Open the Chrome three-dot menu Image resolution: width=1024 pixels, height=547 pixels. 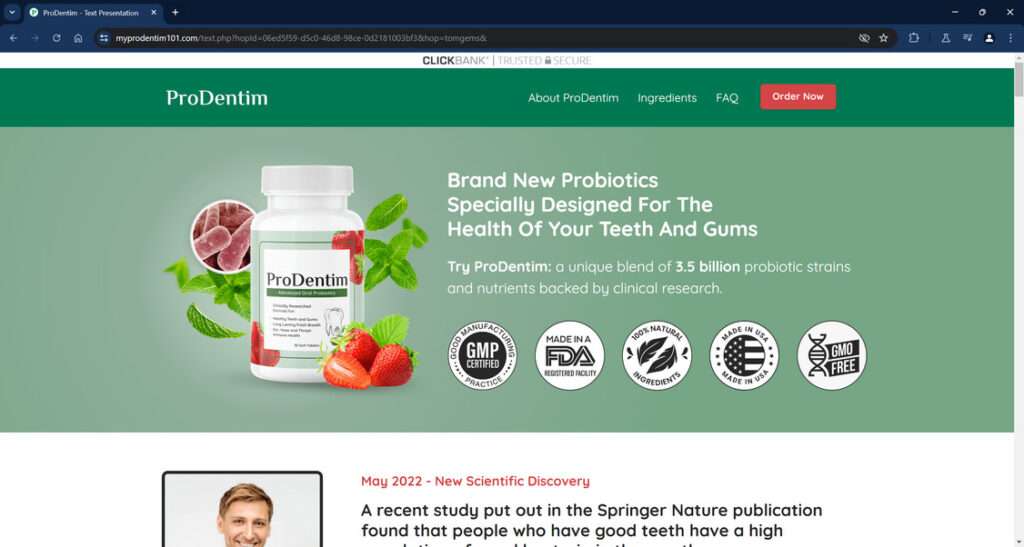1011,38
